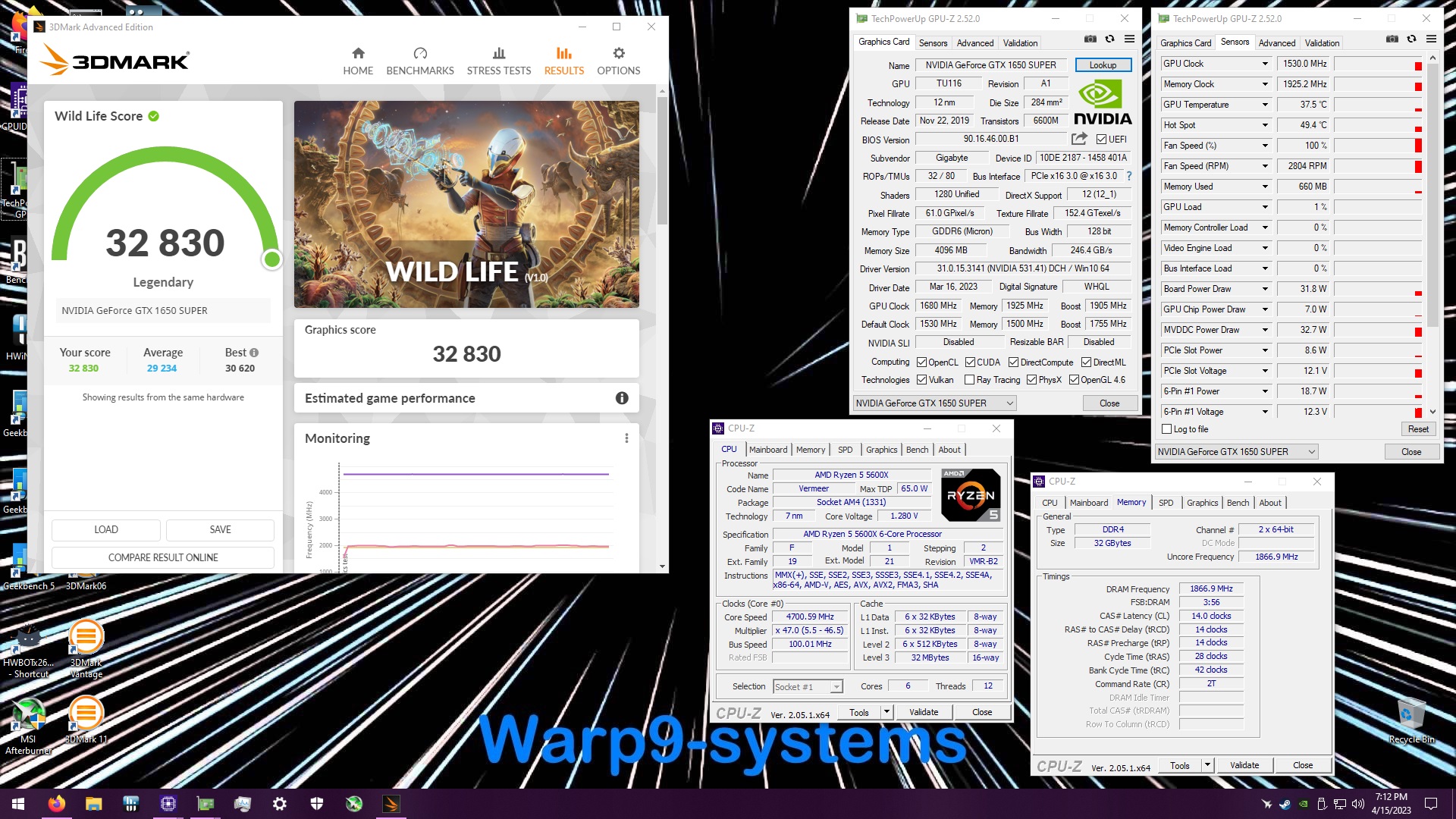Image resolution: width=1456 pixels, height=819 pixels.
Task: Click the Lookup button in GPU-Z
Action: coord(1103,65)
